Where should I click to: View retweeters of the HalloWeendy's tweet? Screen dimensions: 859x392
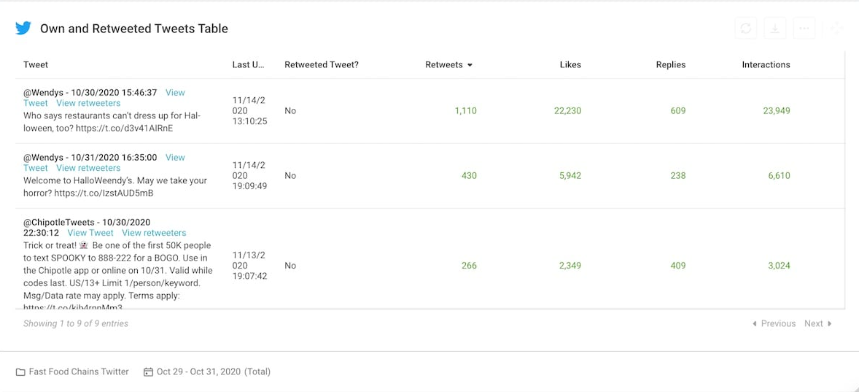pos(88,168)
